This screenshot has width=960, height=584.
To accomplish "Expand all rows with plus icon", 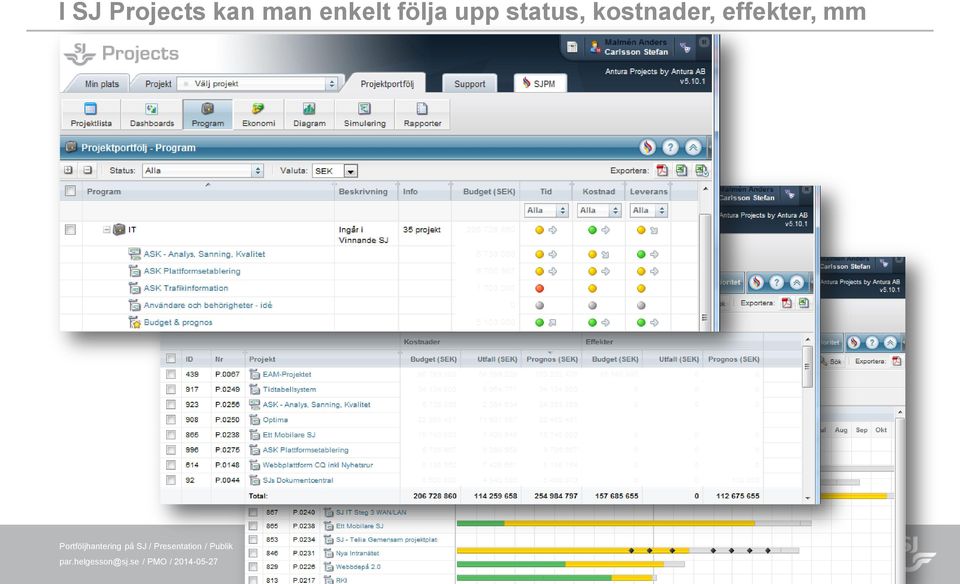I will 68,170.
